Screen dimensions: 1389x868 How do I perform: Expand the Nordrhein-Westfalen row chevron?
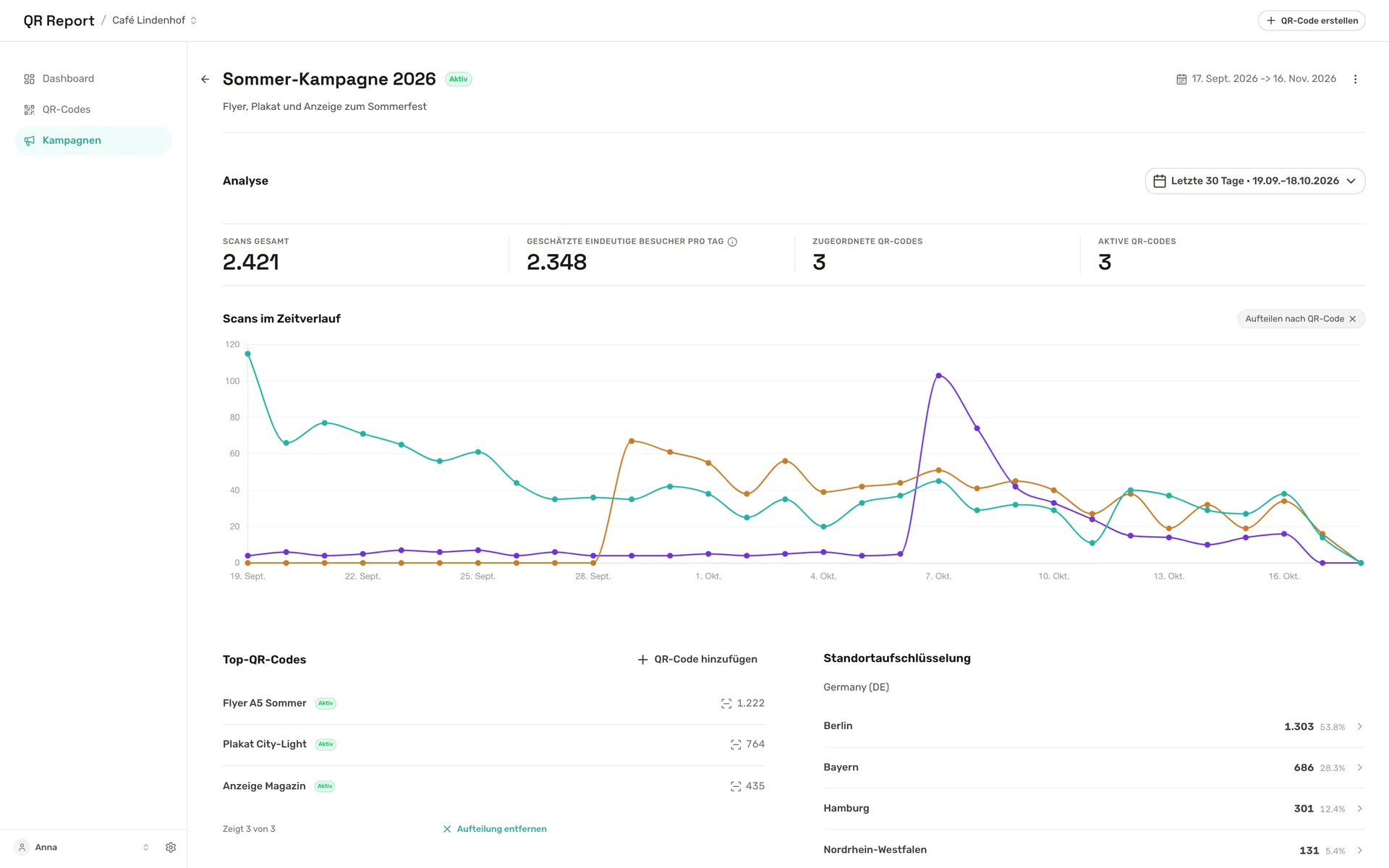(x=1359, y=851)
